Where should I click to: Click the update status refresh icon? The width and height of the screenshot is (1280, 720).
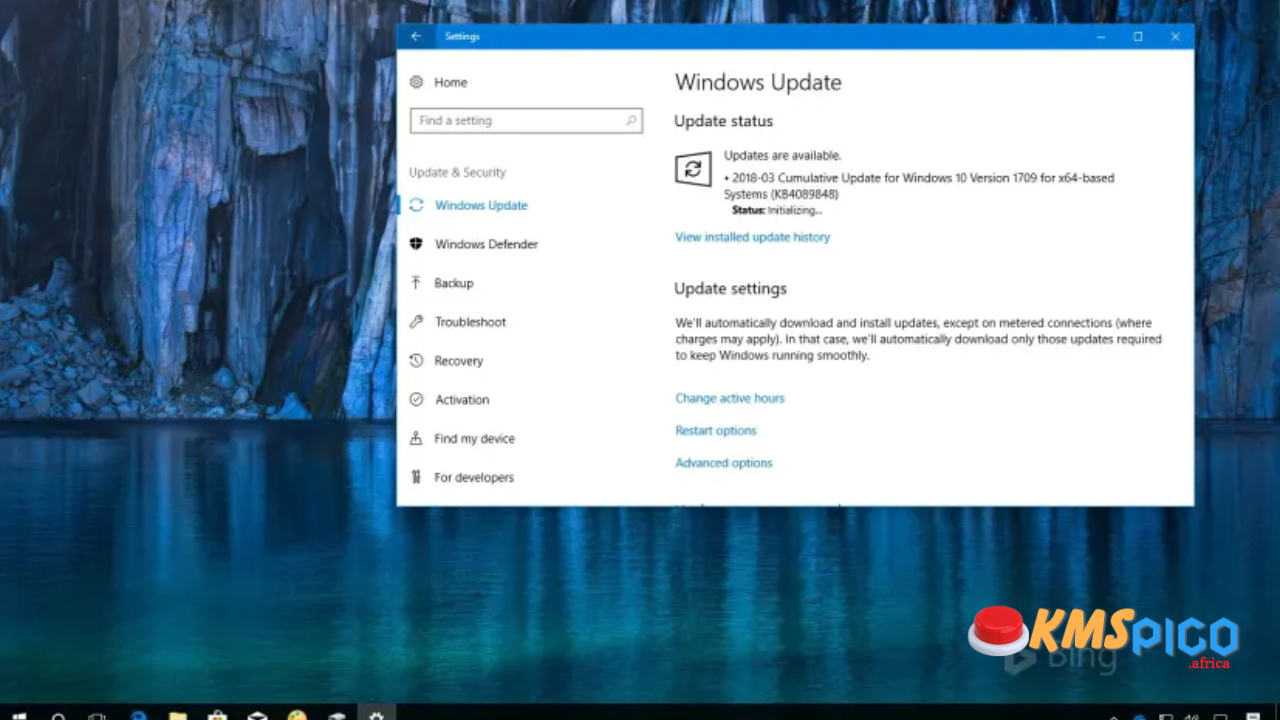[693, 169]
